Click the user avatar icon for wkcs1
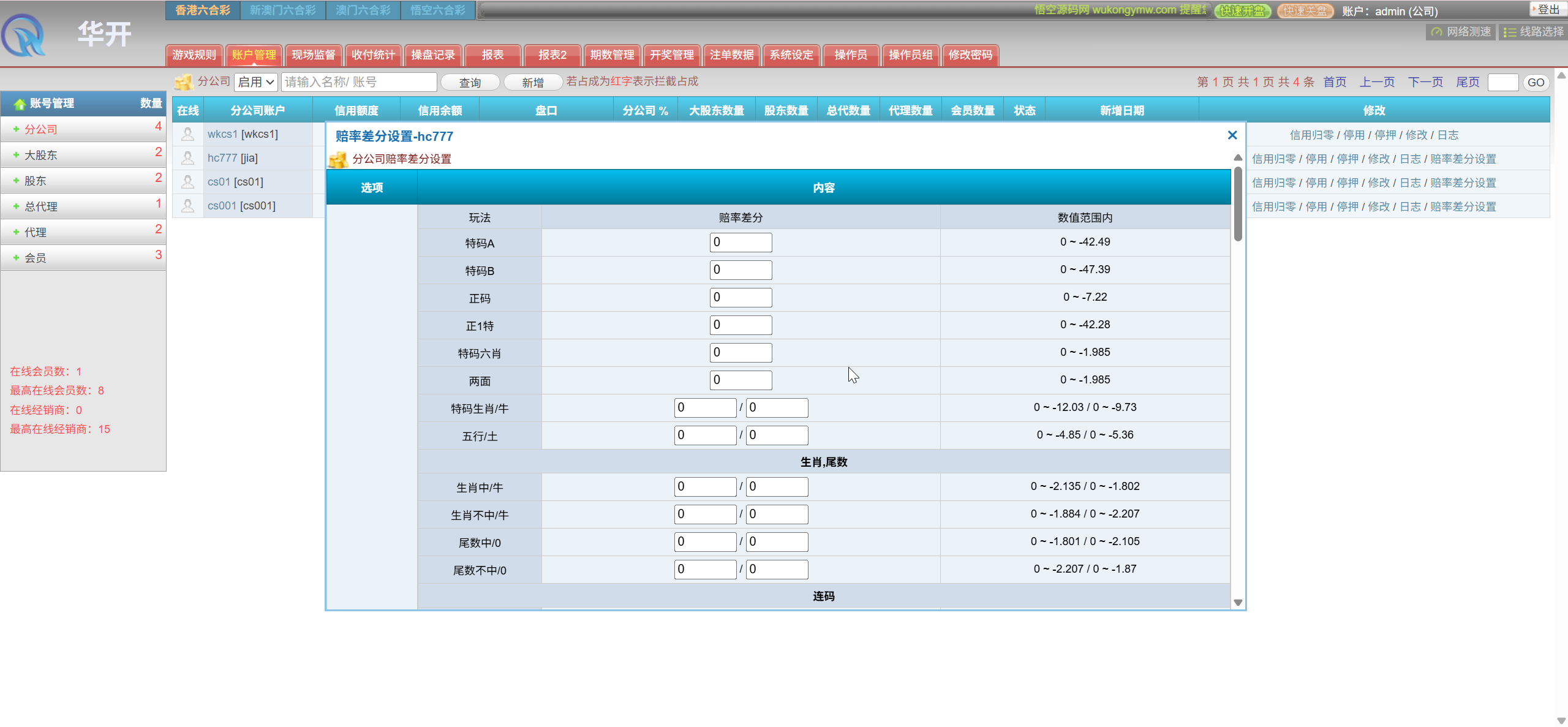The height and width of the screenshot is (727, 1568). click(188, 134)
